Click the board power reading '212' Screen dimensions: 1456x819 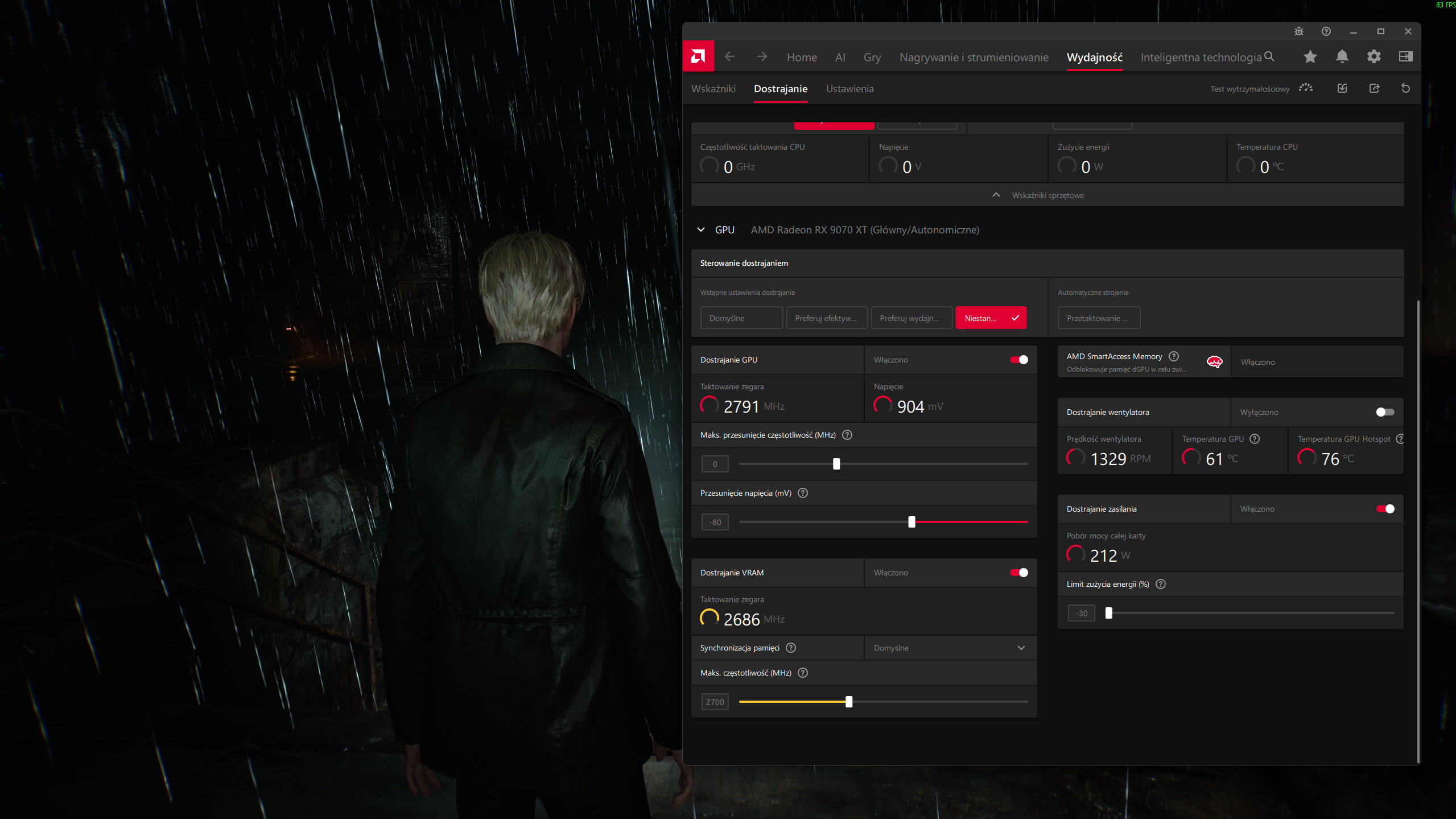(1104, 555)
